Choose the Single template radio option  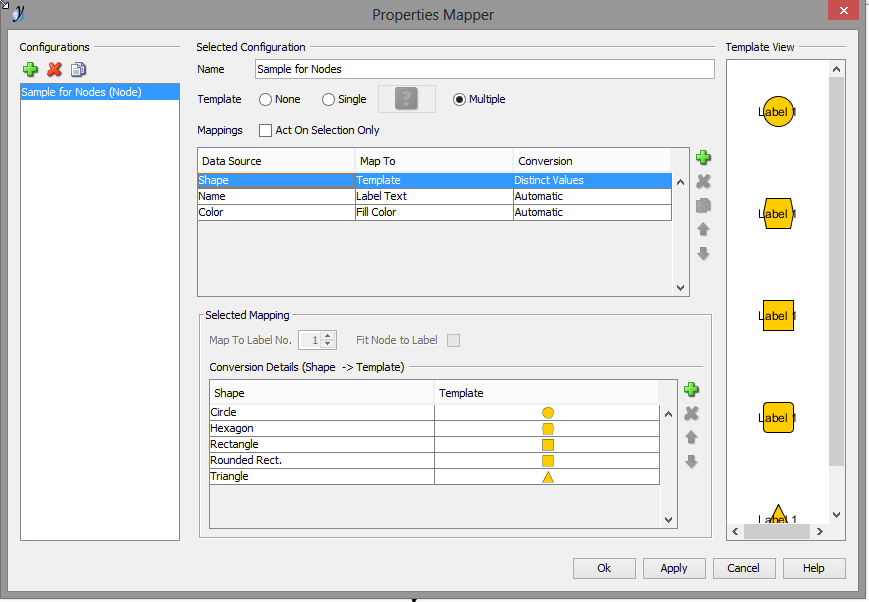[x=328, y=100]
